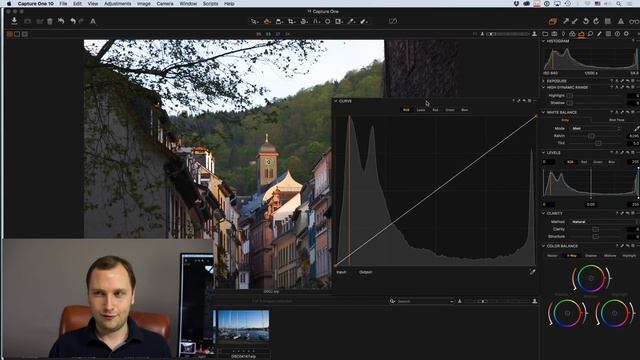Click the HDR Highlight slider handle
640x360 pixels.
[569, 96]
